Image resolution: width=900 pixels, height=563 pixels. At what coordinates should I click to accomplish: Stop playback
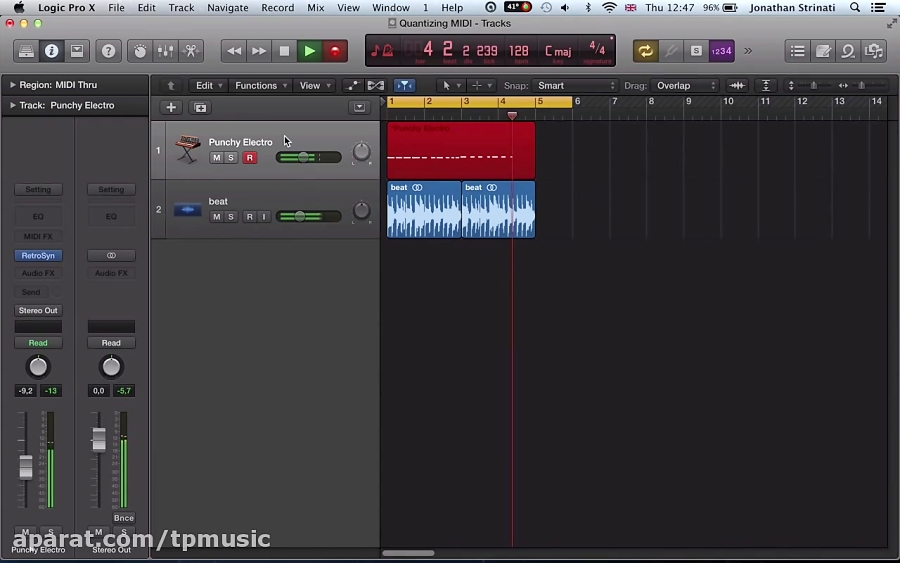click(x=284, y=51)
